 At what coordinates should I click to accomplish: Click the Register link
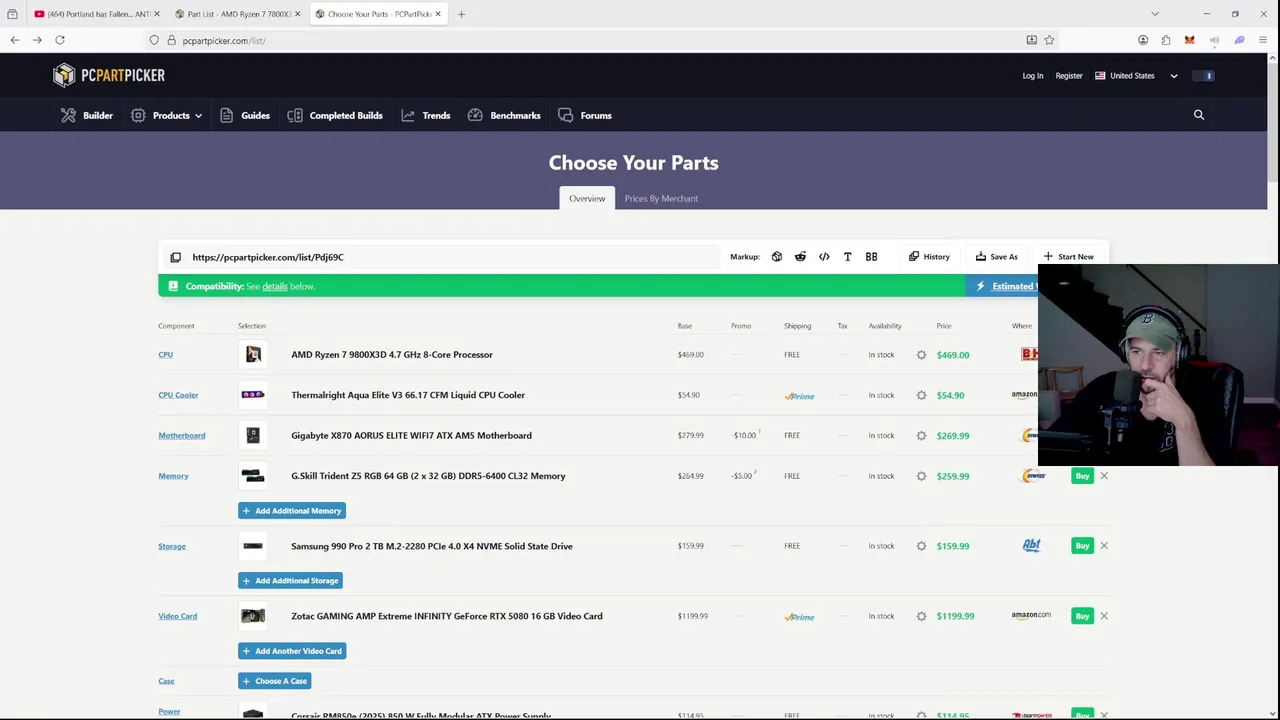point(1069,76)
